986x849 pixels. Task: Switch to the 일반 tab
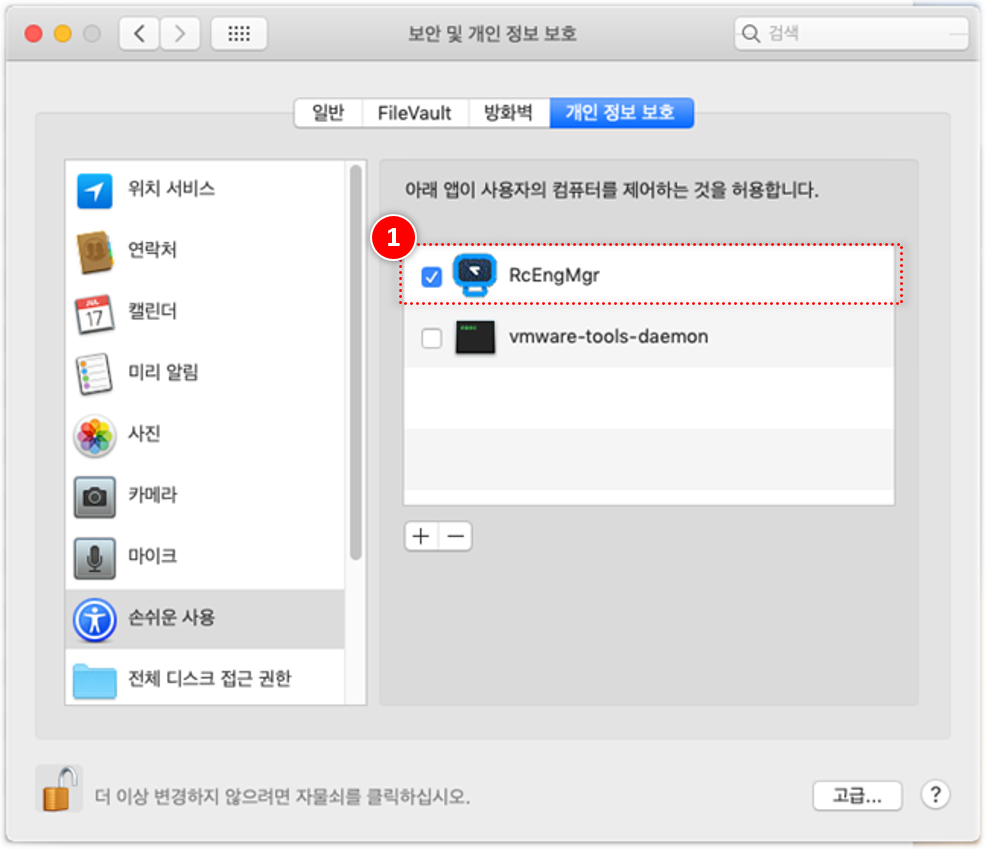328,113
